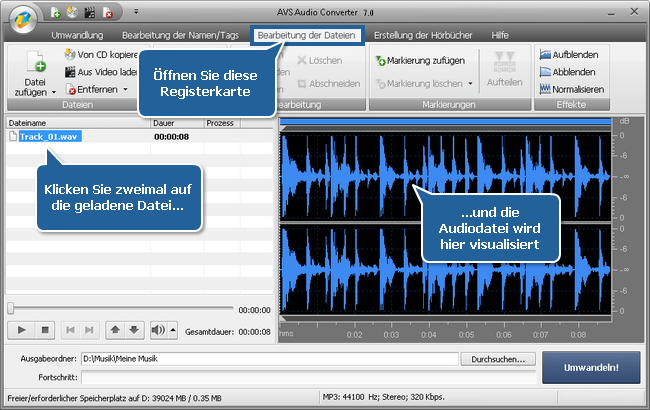Toggle mute with the speaker button
The image size is (650, 410).
click(158, 330)
